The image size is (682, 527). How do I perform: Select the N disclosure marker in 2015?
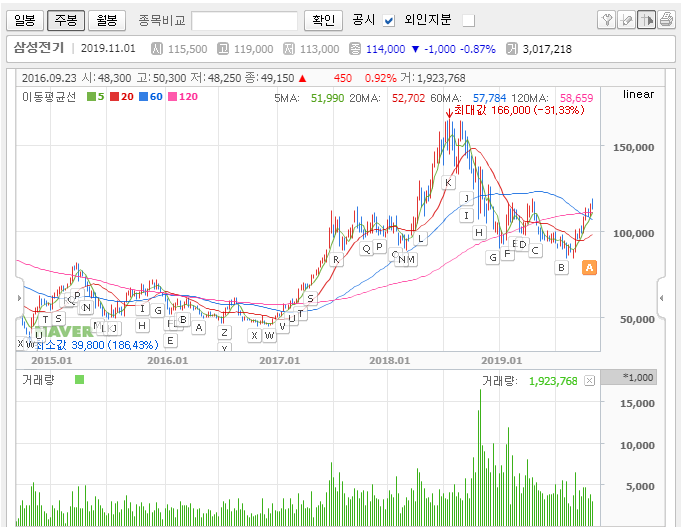click(x=87, y=308)
